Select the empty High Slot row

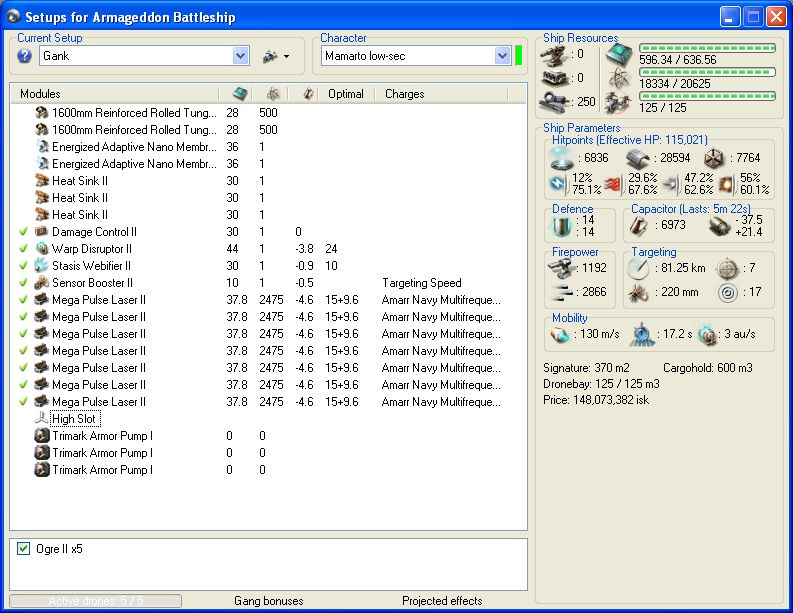point(75,419)
